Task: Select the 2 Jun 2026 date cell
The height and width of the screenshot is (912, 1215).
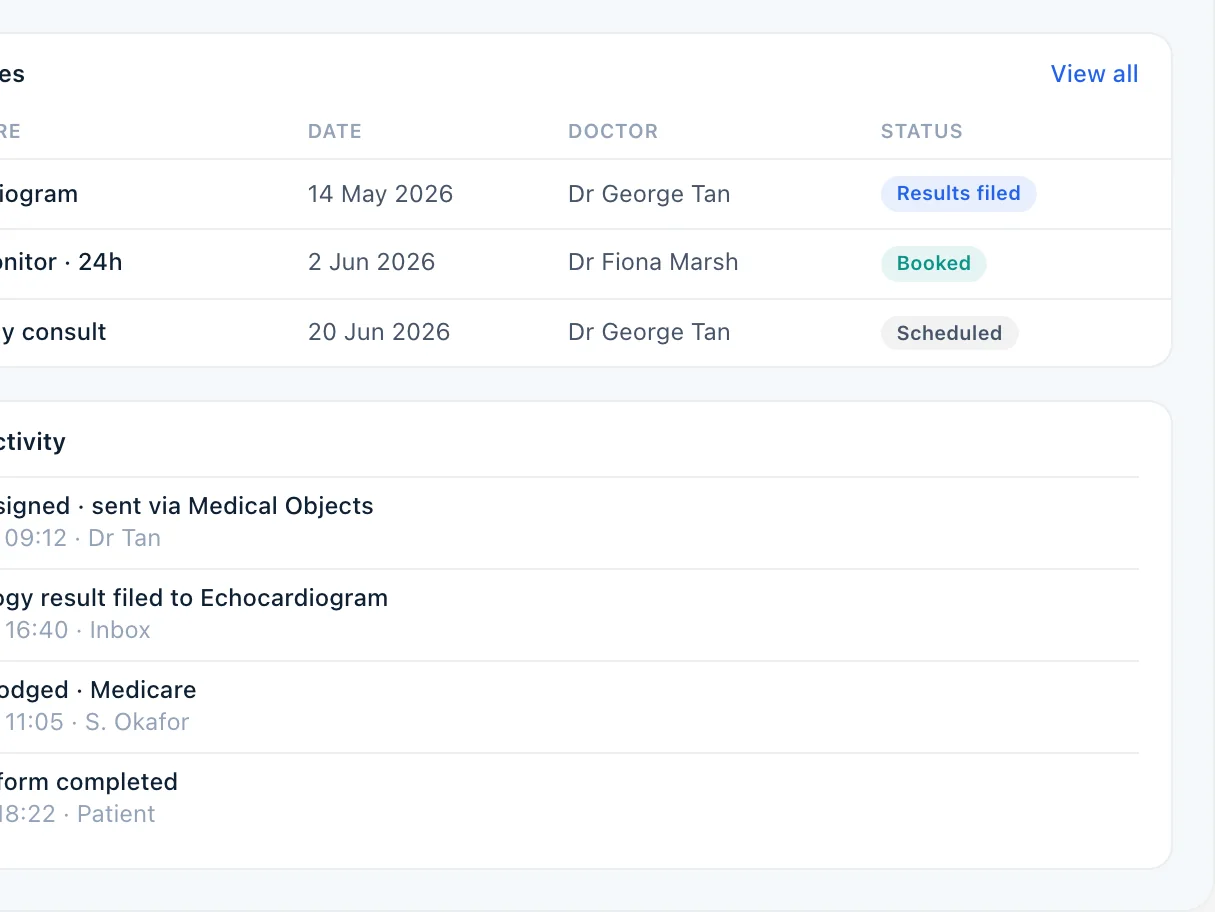Action: click(x=371, y=262)
